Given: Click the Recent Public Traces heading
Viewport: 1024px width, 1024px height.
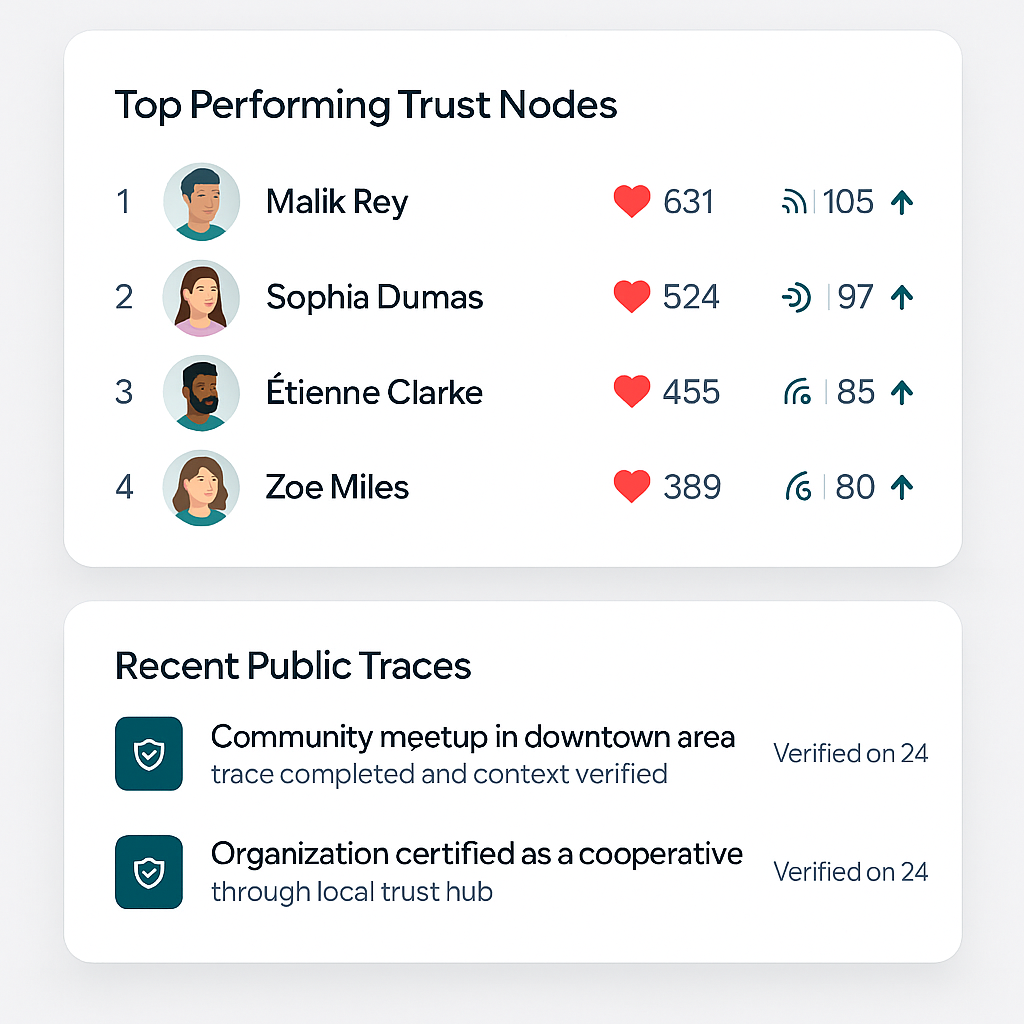Looking at the screenshot, I should pyautogui.click(x=293, y=666).
